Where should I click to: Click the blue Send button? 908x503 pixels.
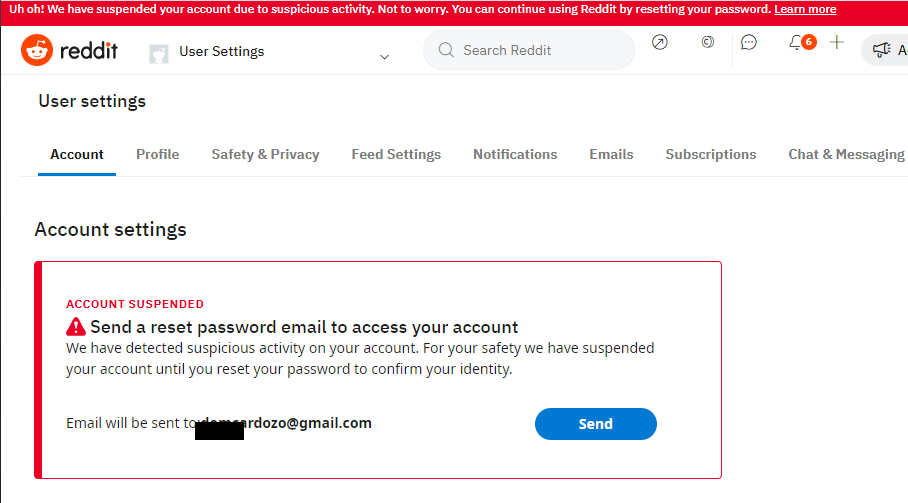tap(595, 424)
